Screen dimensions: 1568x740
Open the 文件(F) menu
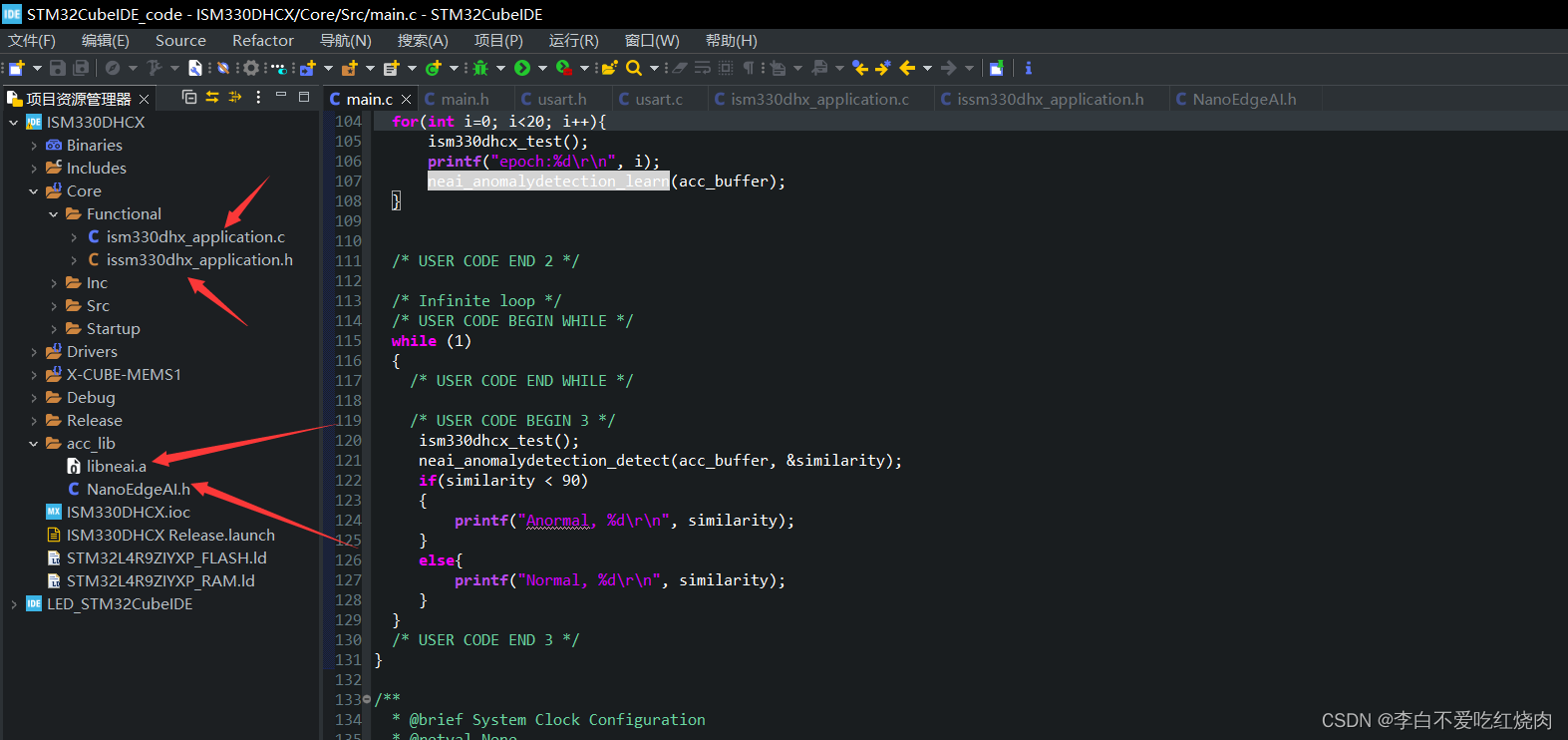tap(32, 41)
